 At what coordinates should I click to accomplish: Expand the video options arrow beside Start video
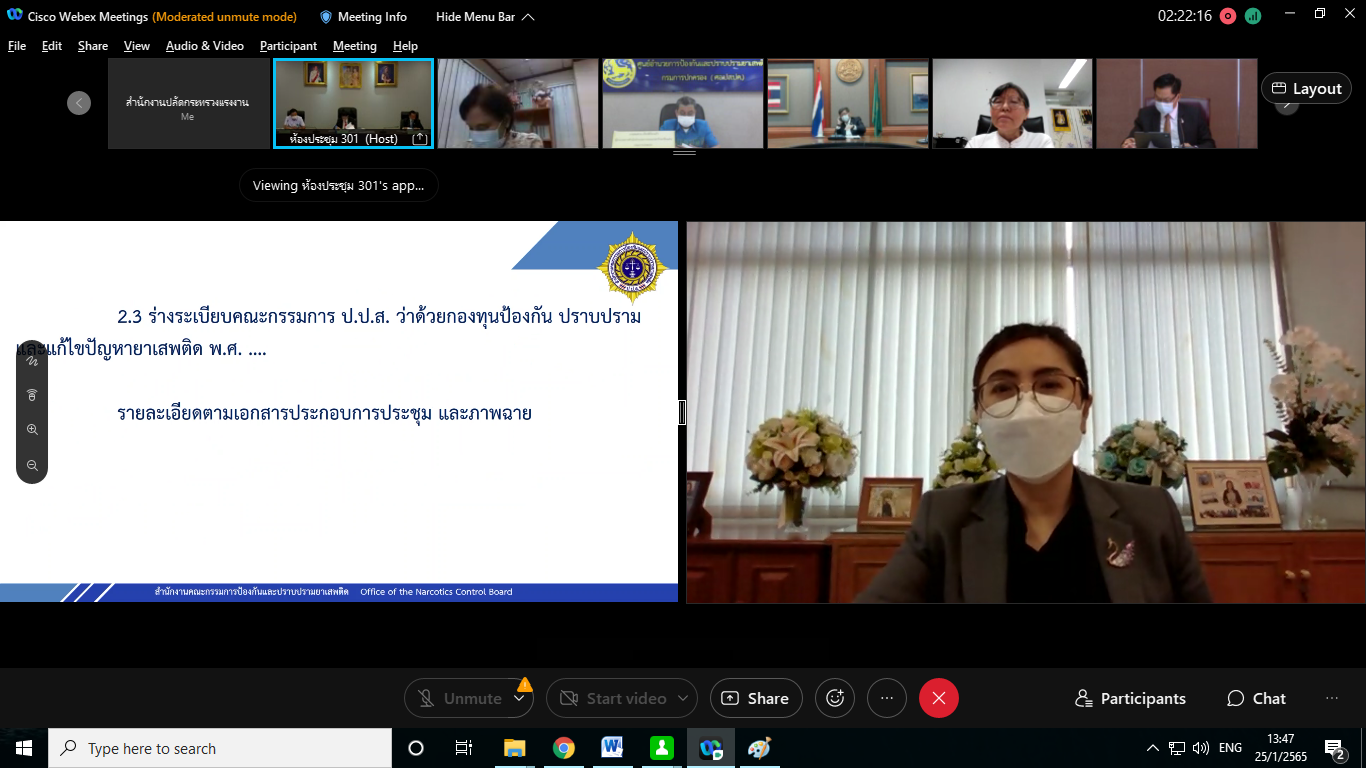(683, 698)
